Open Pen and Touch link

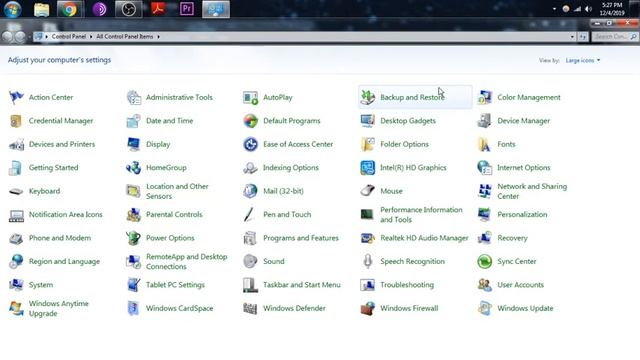coord(287,215)
